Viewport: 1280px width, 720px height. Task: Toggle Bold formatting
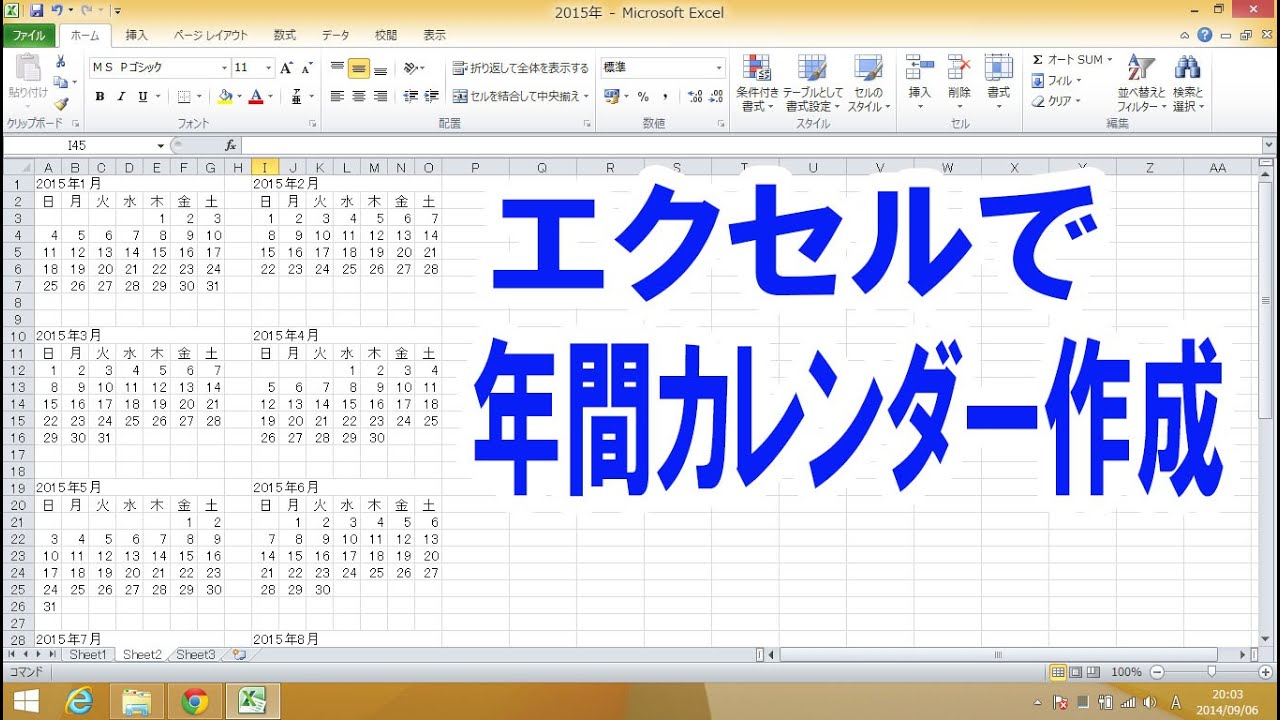click(x=100, y=97)
